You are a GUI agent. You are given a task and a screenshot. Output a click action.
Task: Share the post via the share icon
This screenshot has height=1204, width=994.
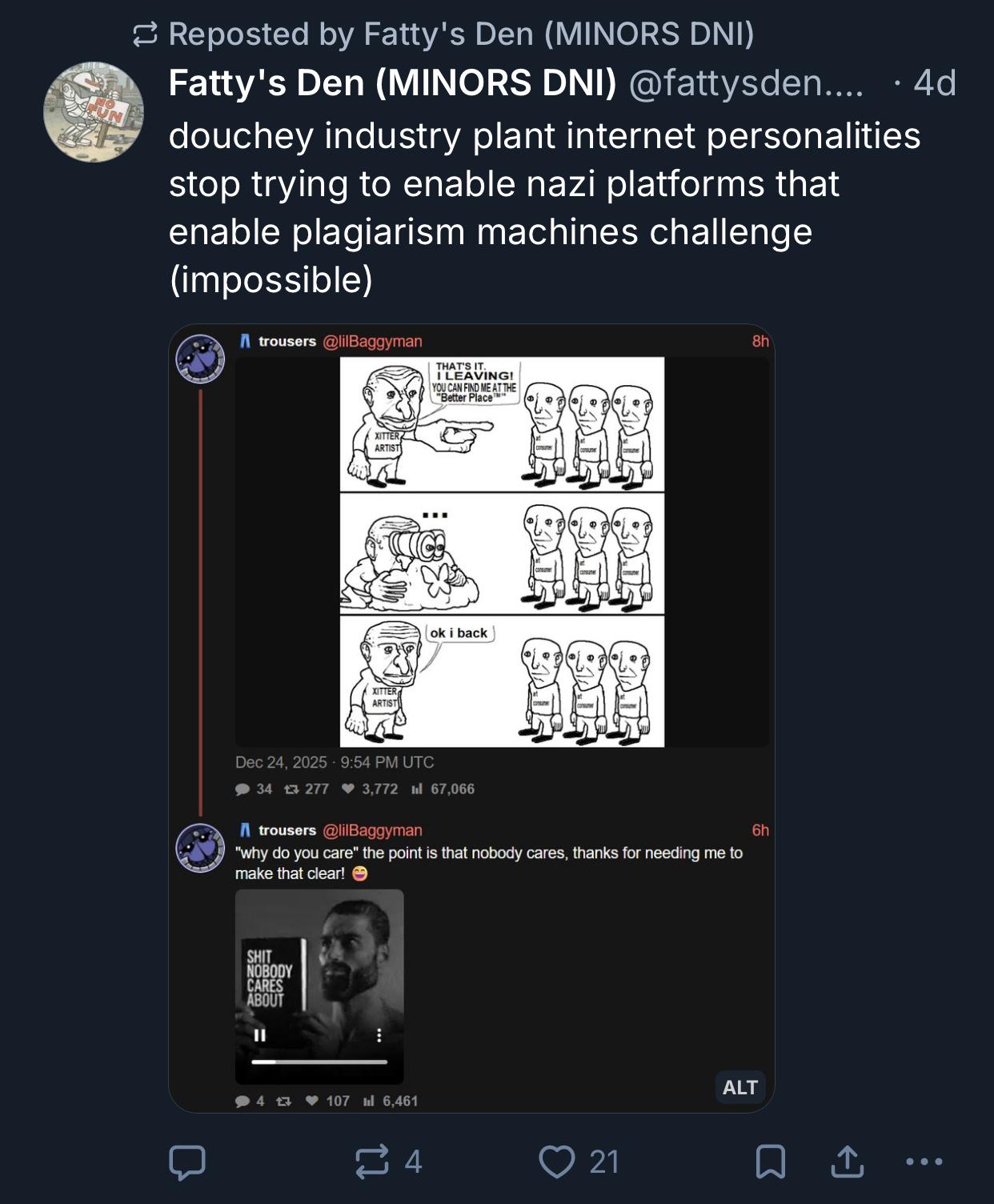pos(847,1162)
